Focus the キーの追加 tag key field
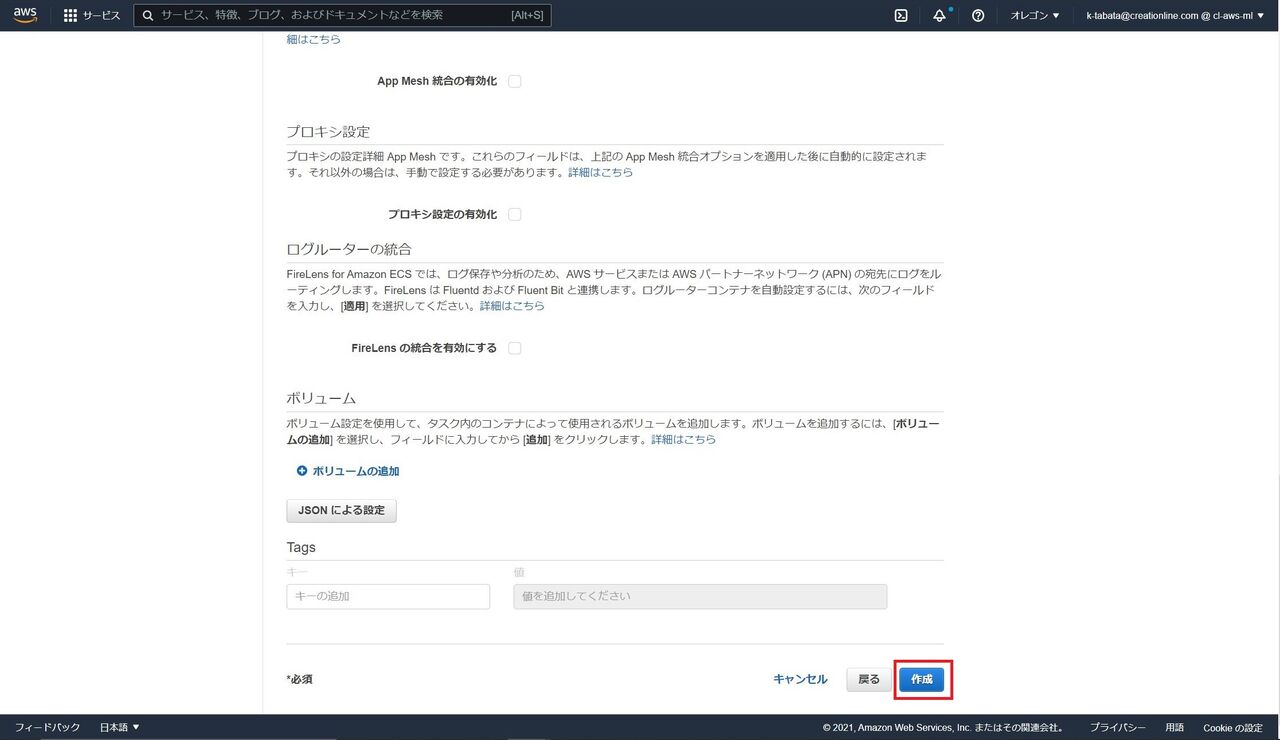The width and height of the screenshot is (1280, 740). 388,597
